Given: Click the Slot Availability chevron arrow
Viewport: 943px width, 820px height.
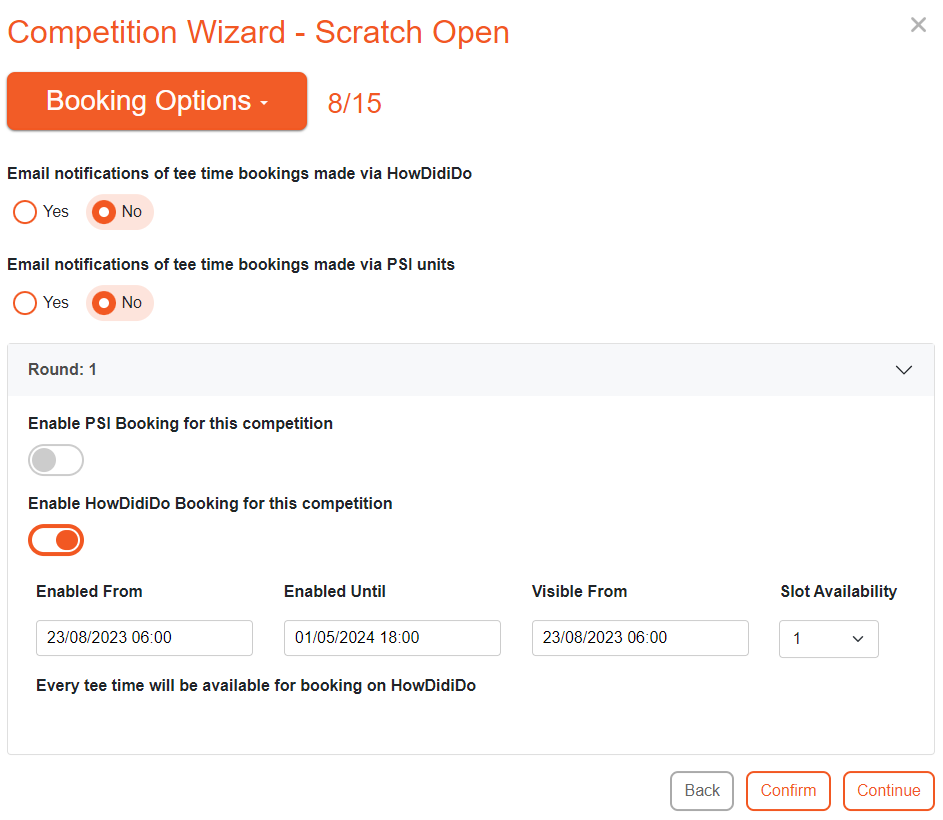Looking at the screenshot, I should (x=857, y=638).
